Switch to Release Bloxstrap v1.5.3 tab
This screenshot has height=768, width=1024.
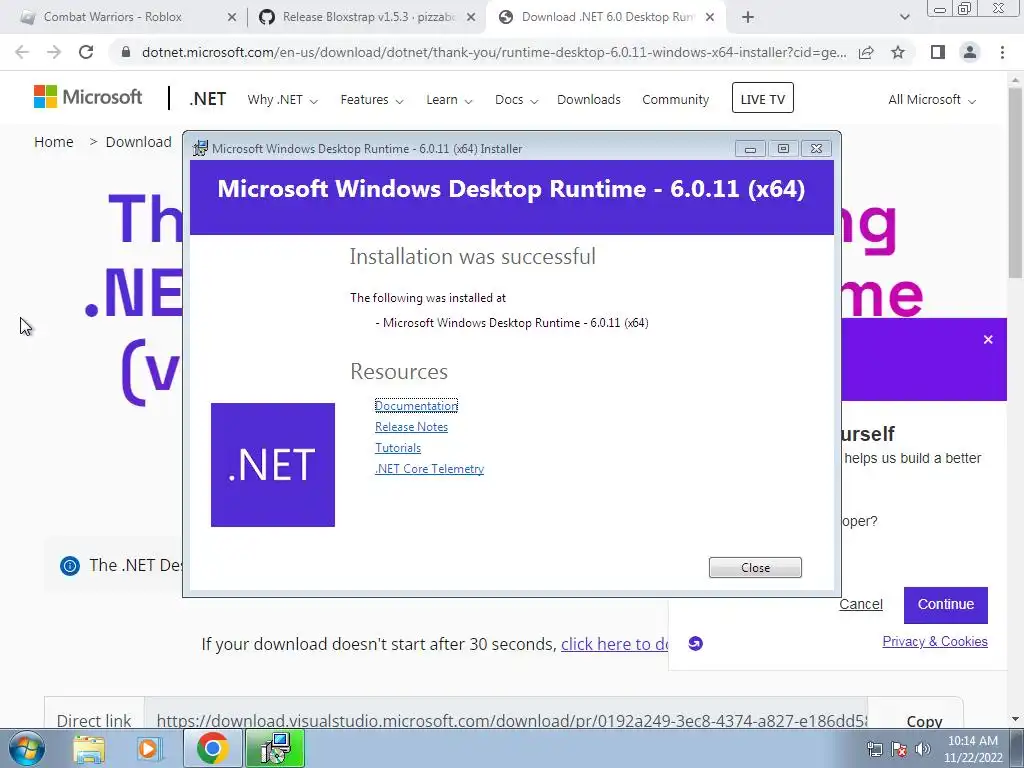click(x=368, y=17)
